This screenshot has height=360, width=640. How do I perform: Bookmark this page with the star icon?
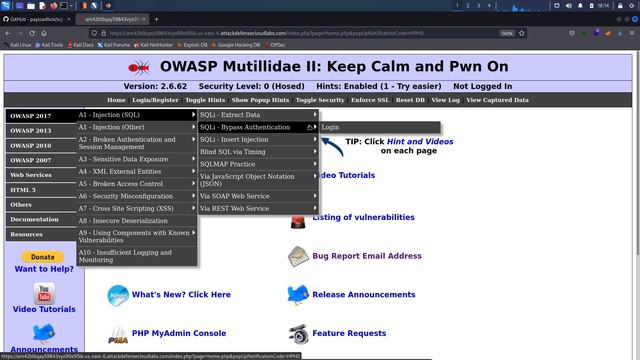pos(522,33)
